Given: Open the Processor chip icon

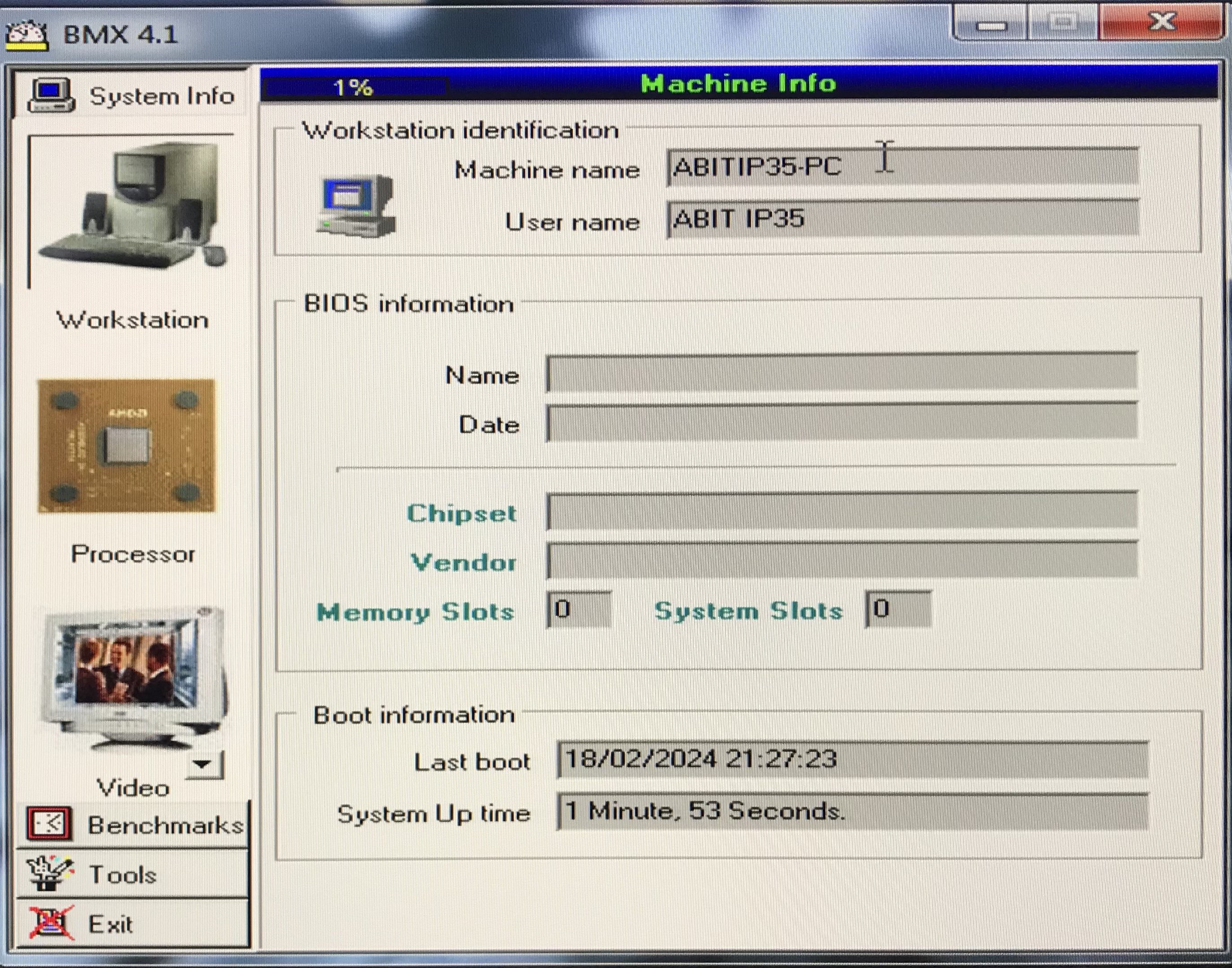Looking at the screenshot, I should [x=126, y=446].
